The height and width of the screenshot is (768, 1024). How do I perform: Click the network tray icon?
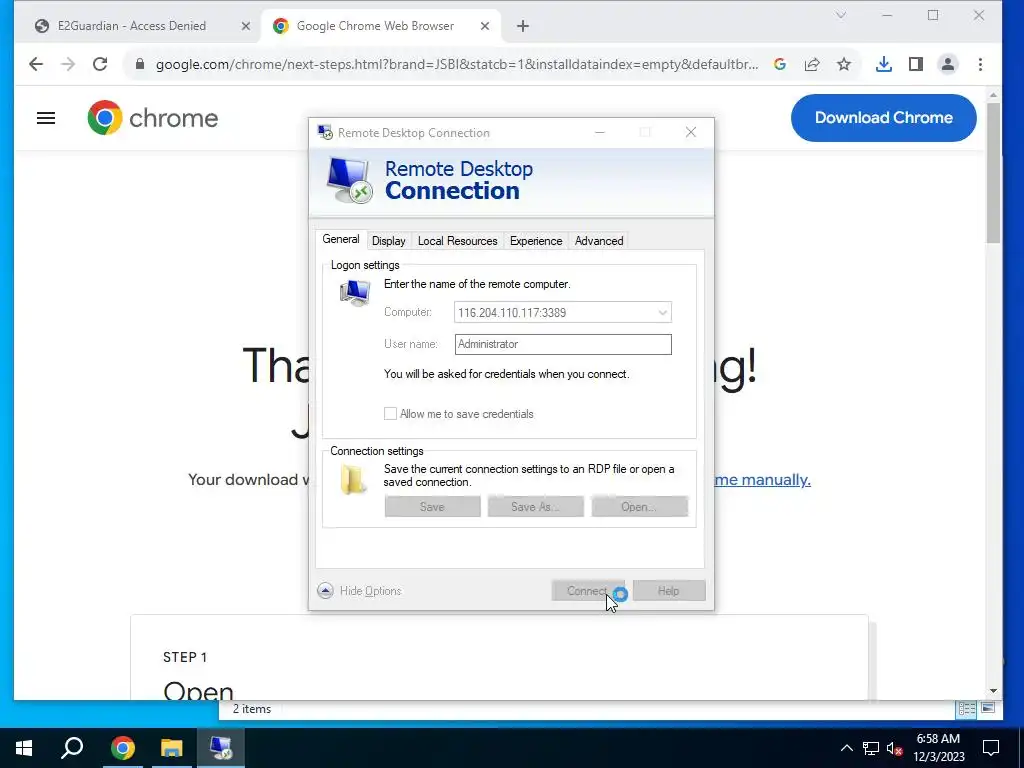click(x=871, y=748)
